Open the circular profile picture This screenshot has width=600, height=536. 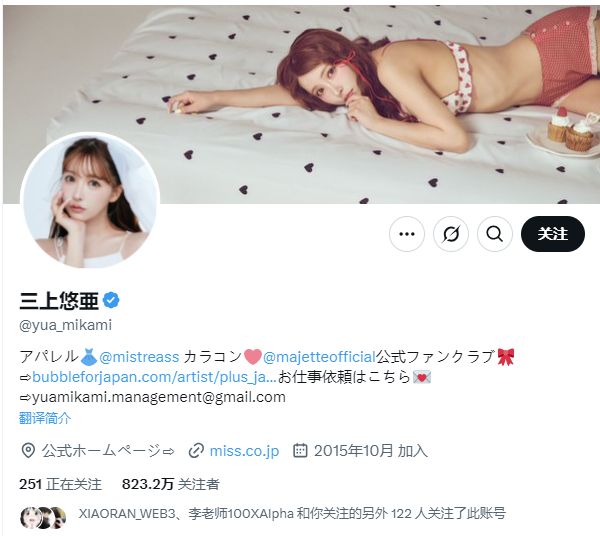coord(90,200)
